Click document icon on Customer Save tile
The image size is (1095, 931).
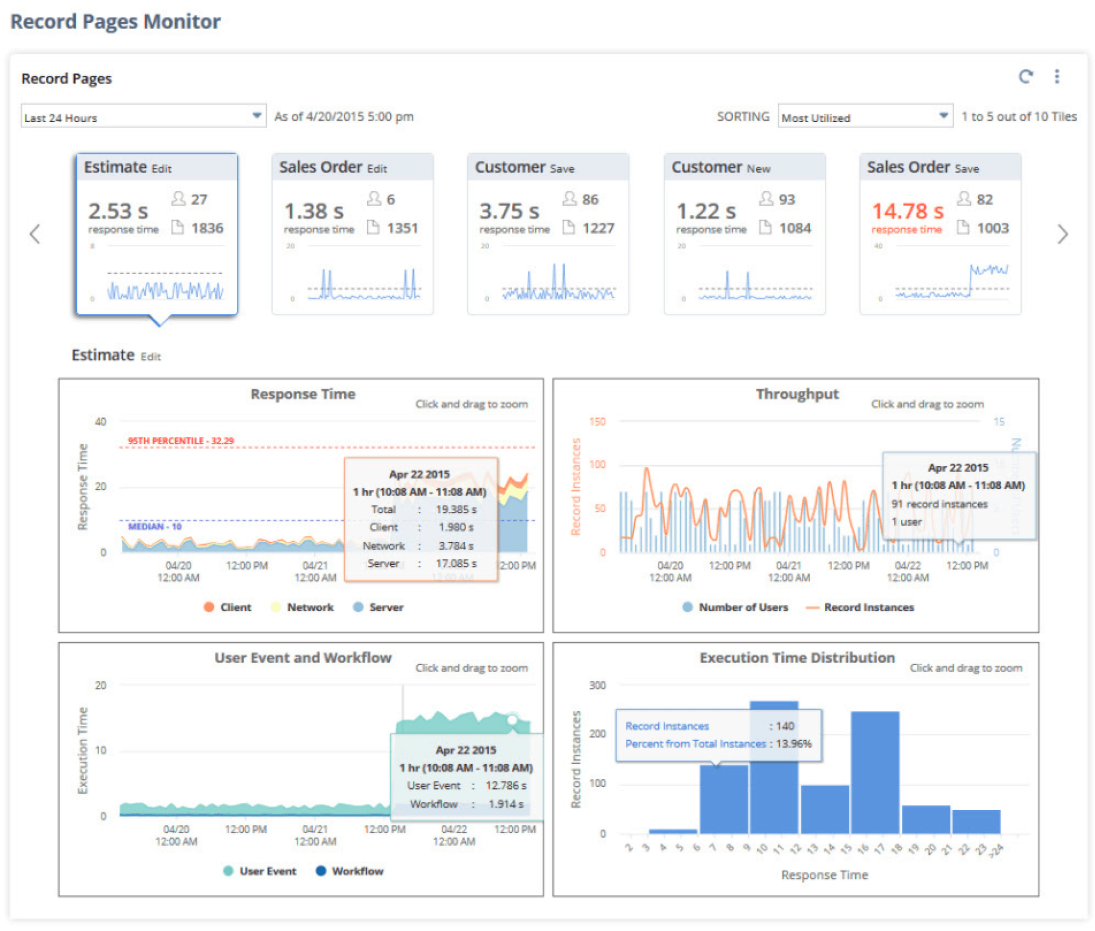click(x=569, y=228)
